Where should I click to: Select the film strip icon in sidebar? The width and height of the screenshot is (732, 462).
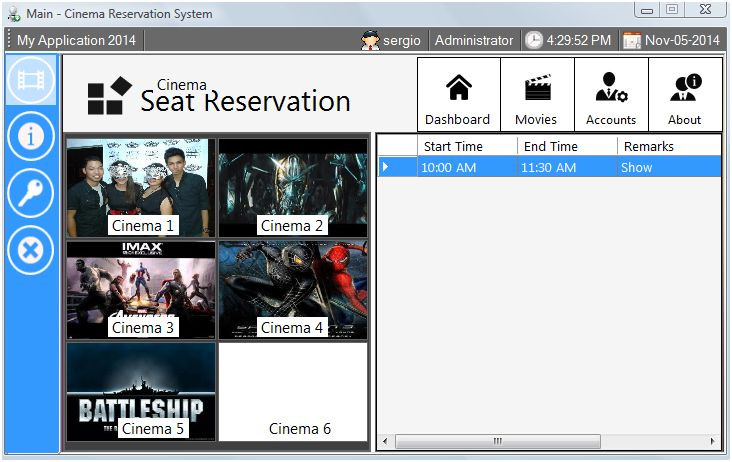point(31,80)
